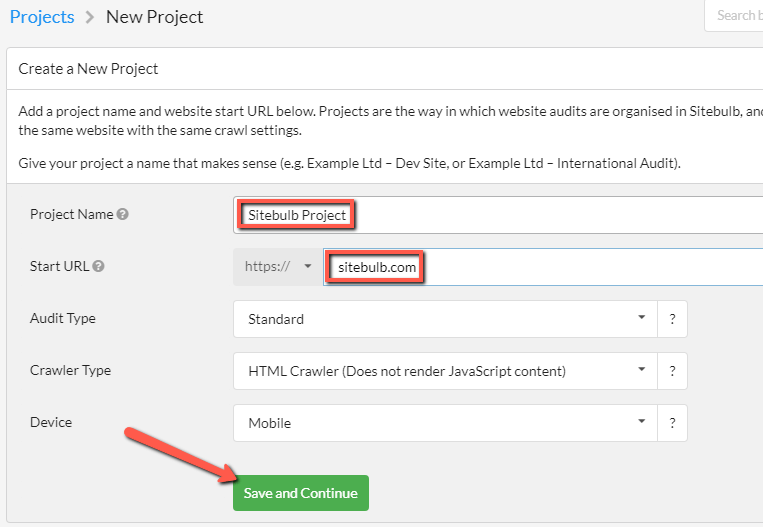Click the Crawler Type label
Viewport: 763px width, 527px height.
(x=71, y=370)
